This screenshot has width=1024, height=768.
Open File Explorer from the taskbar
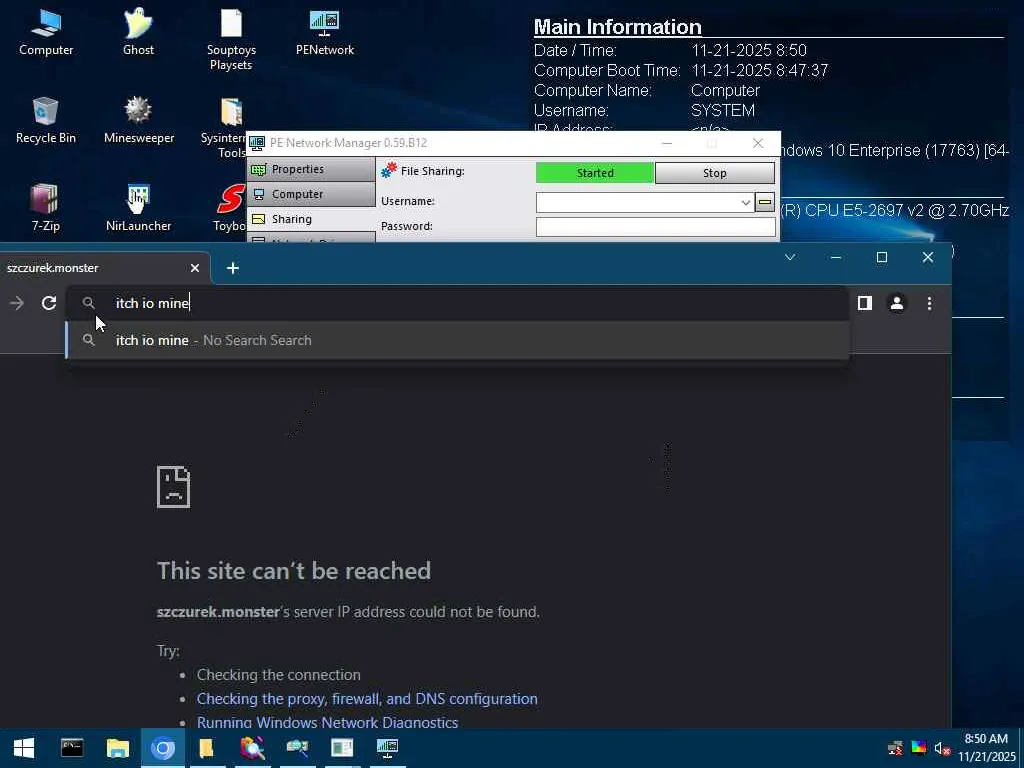pos(118,748)
